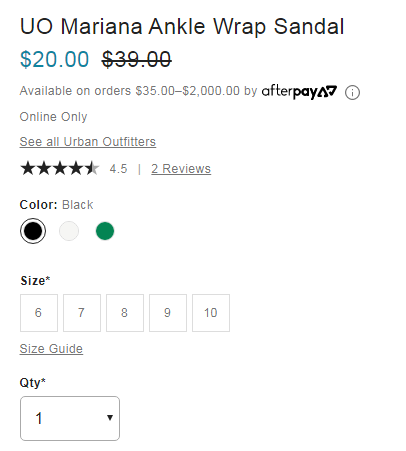The height and width of the screenshot is (451, 406).
Task: Click the Afterpay info icon
Action: pos(352,92)
